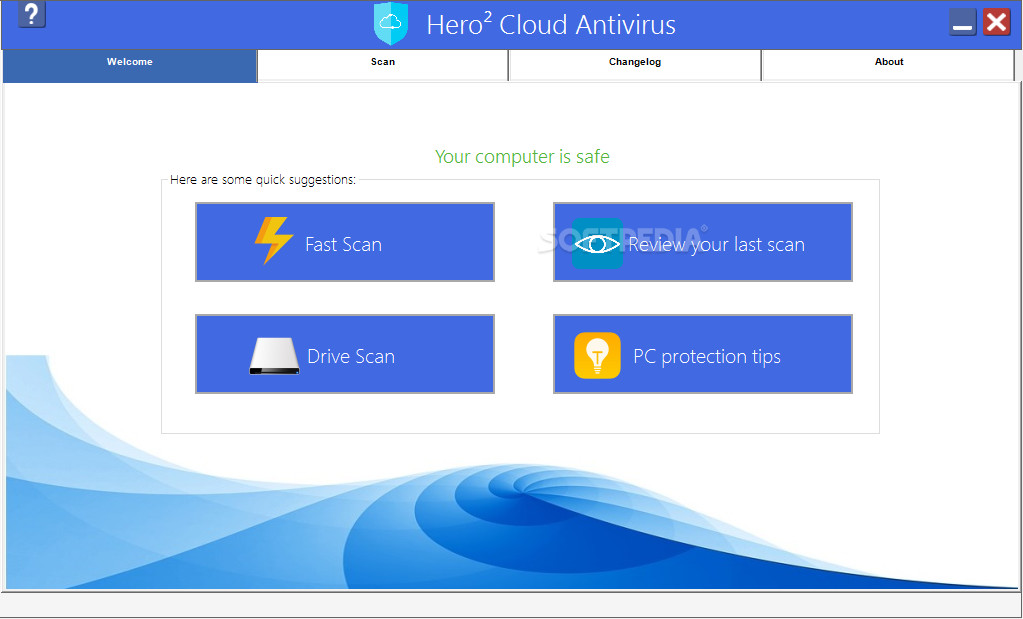Click the cloud shield logo in the title bar
The height and width of the screenshot is (619, 1023).
[391, 23]
